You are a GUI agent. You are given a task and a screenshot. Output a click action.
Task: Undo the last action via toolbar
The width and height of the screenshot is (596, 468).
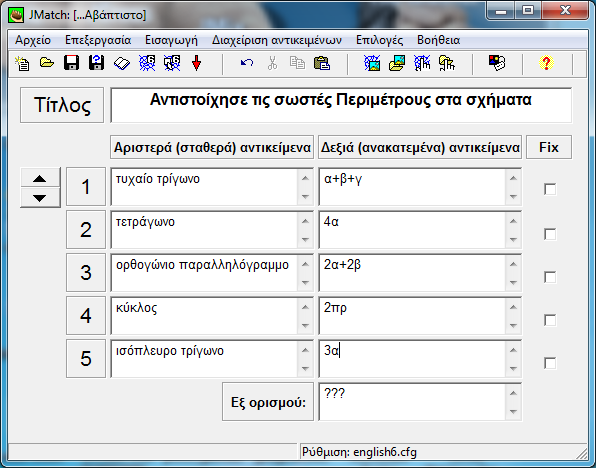(247, 63)
